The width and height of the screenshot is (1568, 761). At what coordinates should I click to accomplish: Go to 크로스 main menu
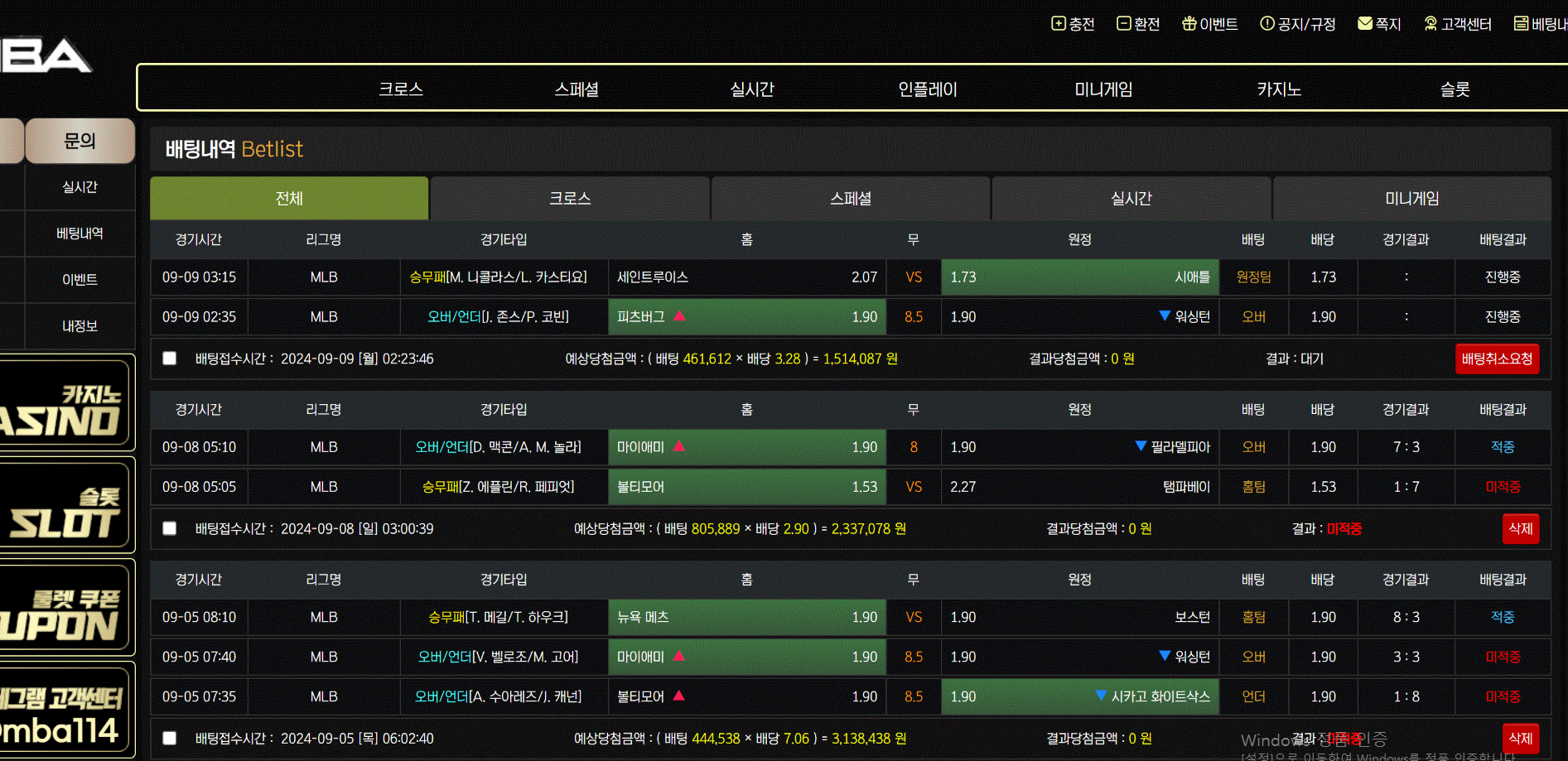401,89
